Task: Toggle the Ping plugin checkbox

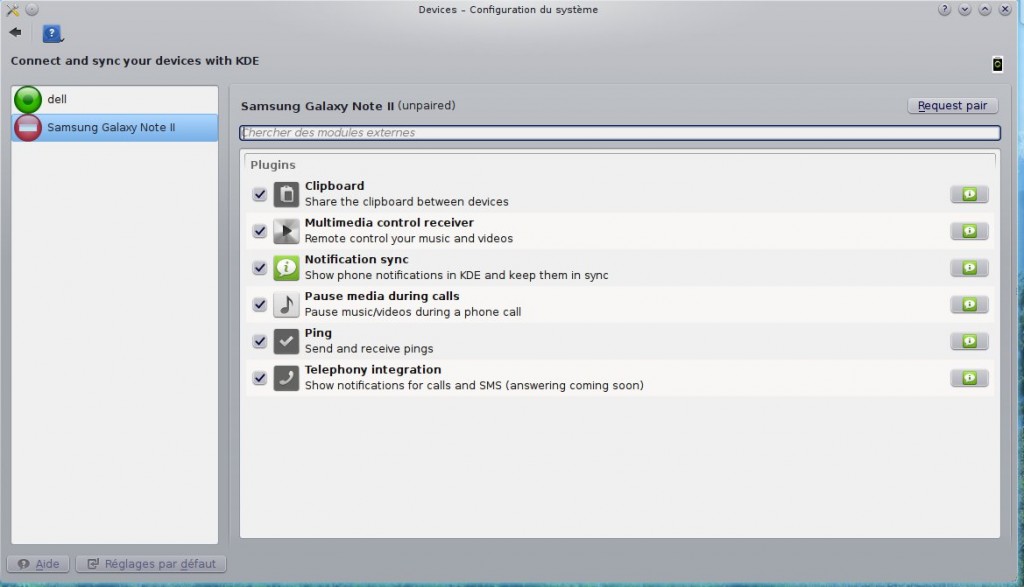Action: (x=259, y=341)
